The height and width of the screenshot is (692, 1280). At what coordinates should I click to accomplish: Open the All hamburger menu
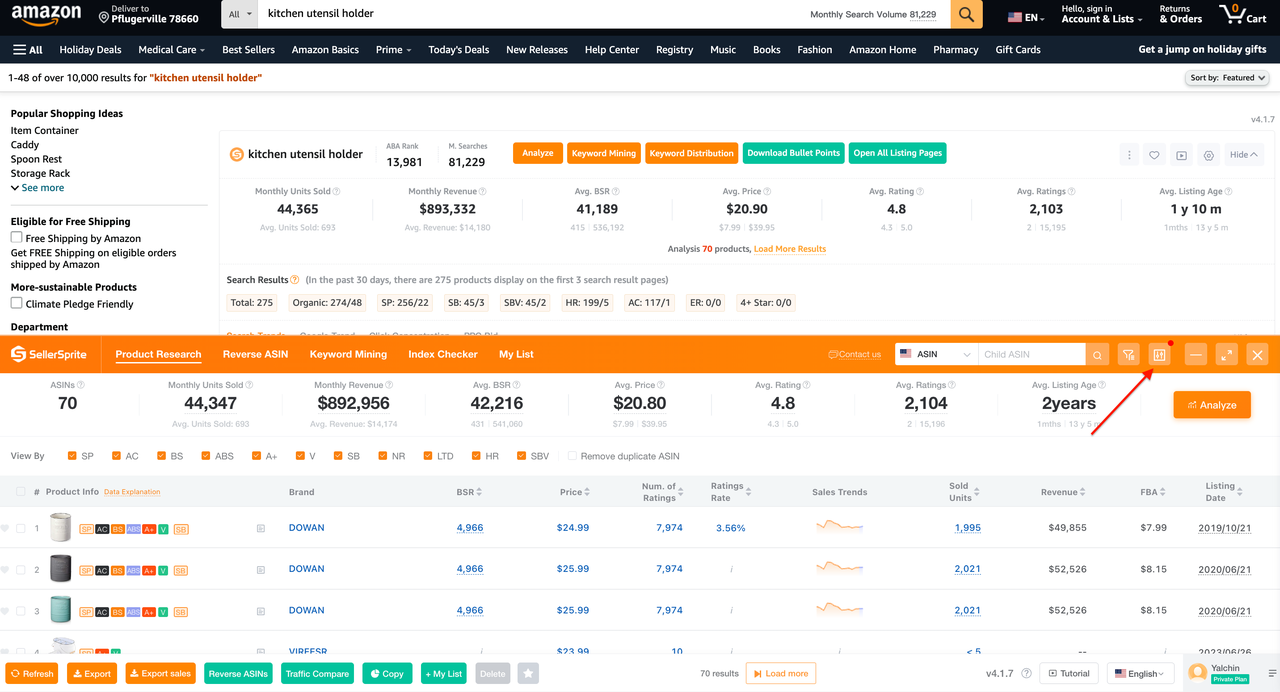point(28,49)
